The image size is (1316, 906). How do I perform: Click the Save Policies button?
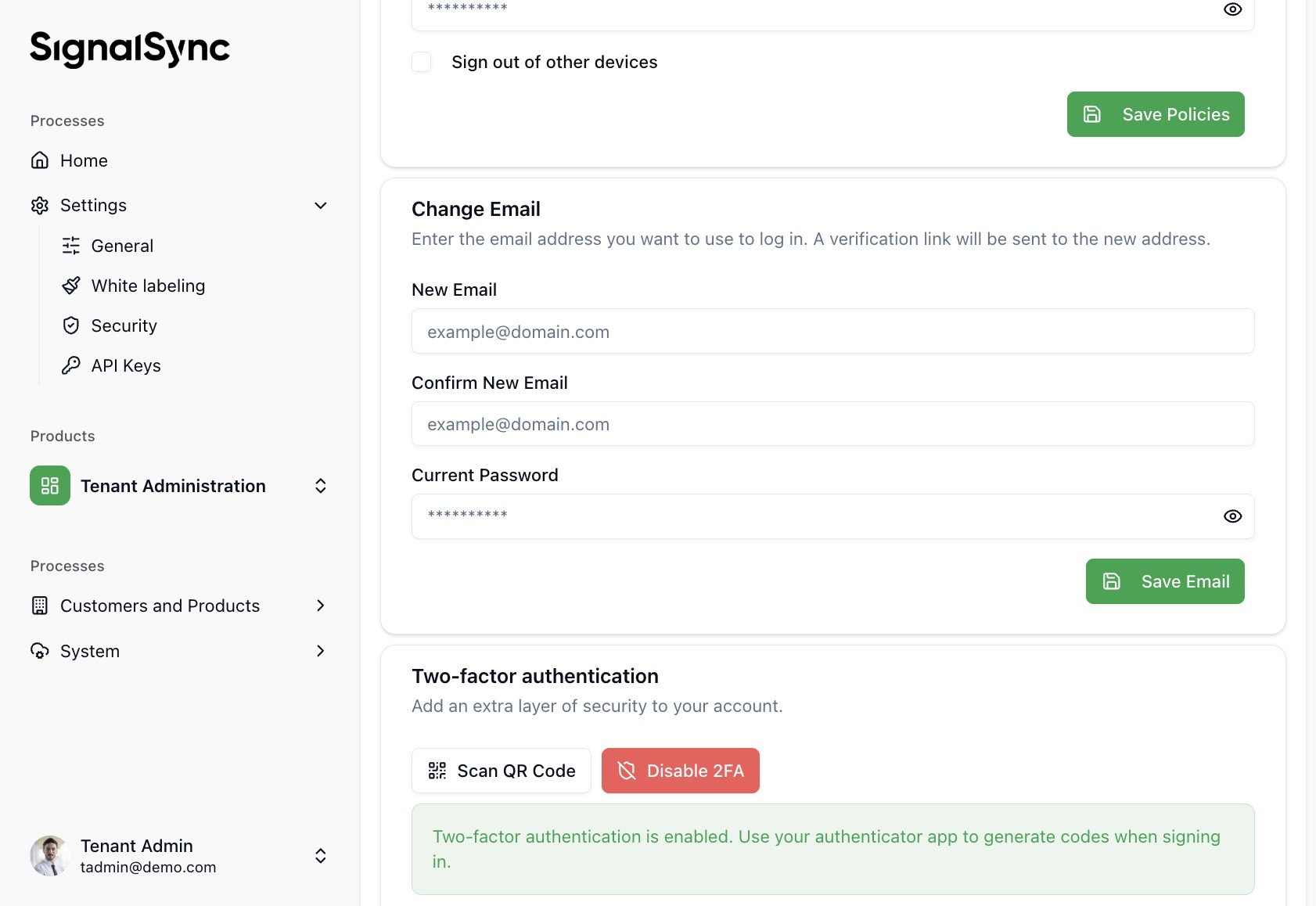[x=1156, y=114]
